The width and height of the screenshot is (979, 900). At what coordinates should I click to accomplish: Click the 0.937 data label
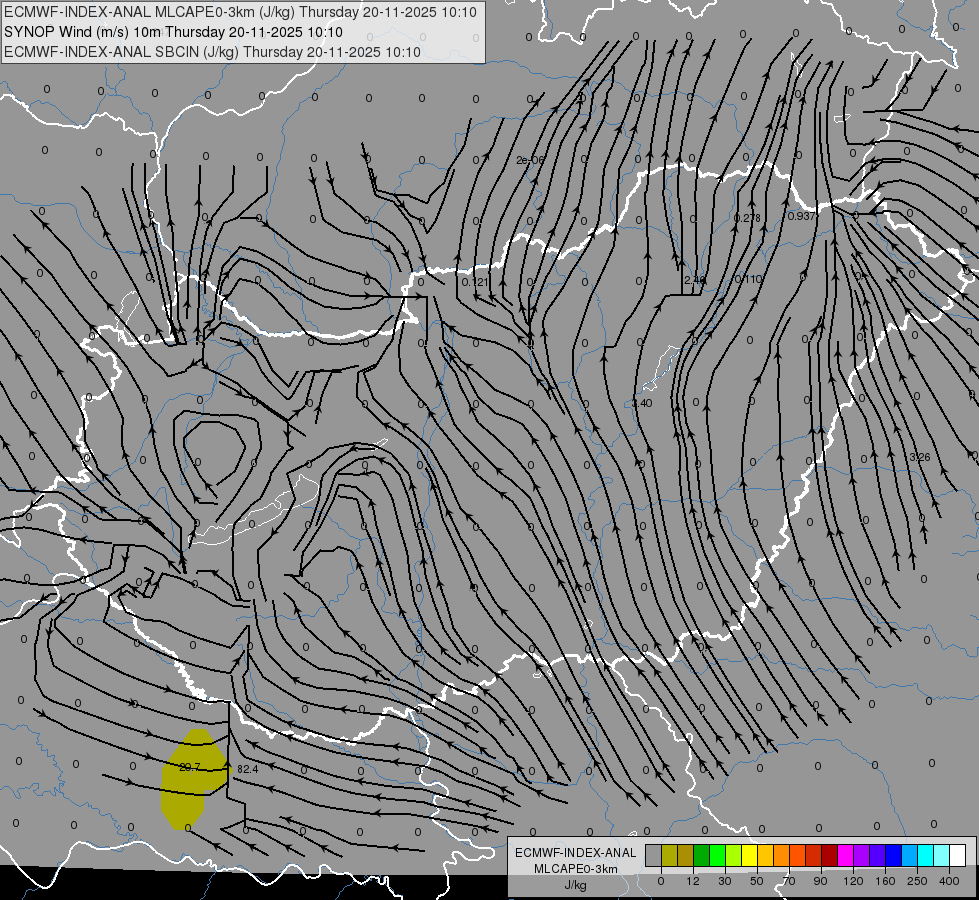801,216
